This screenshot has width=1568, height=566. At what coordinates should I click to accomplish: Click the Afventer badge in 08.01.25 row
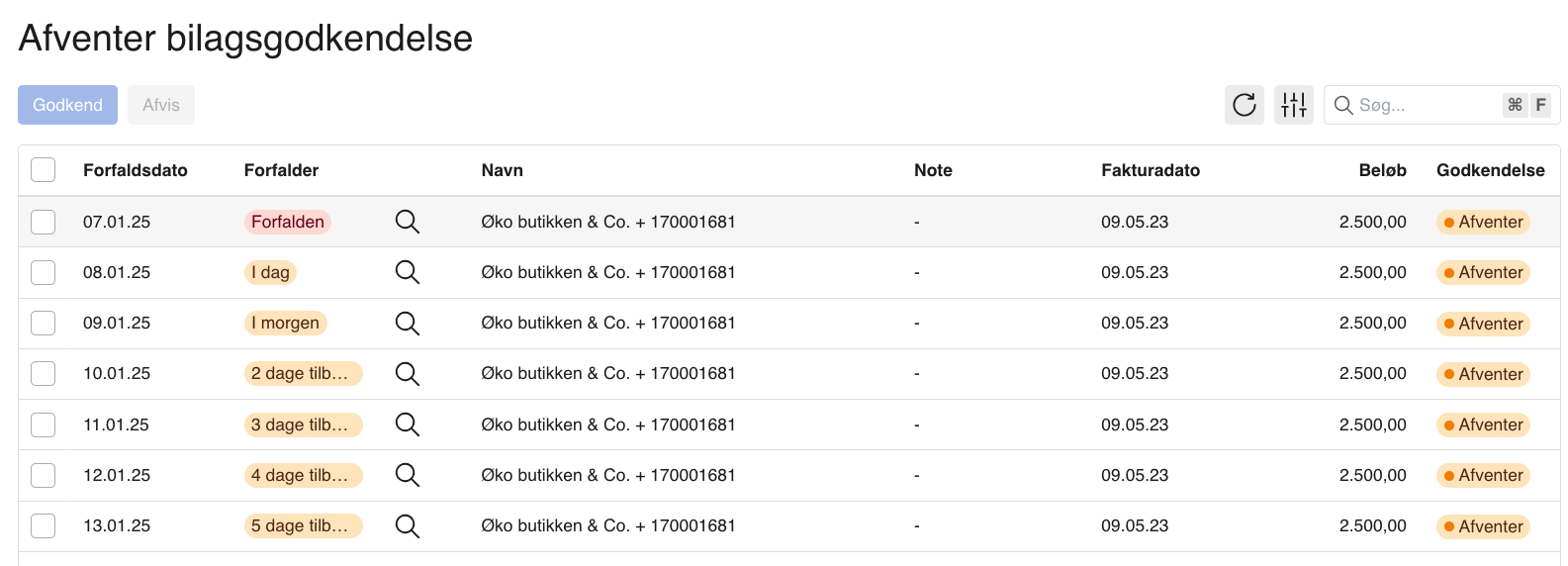1483,272
